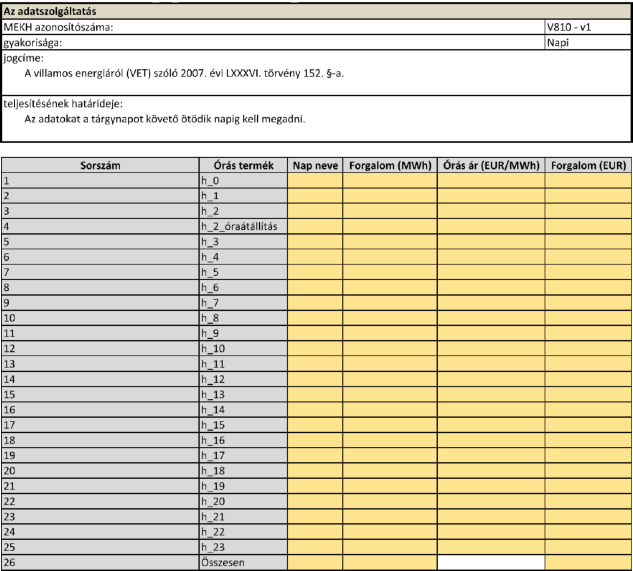Click the 'h_0' product cell

[x=243, y=181]
